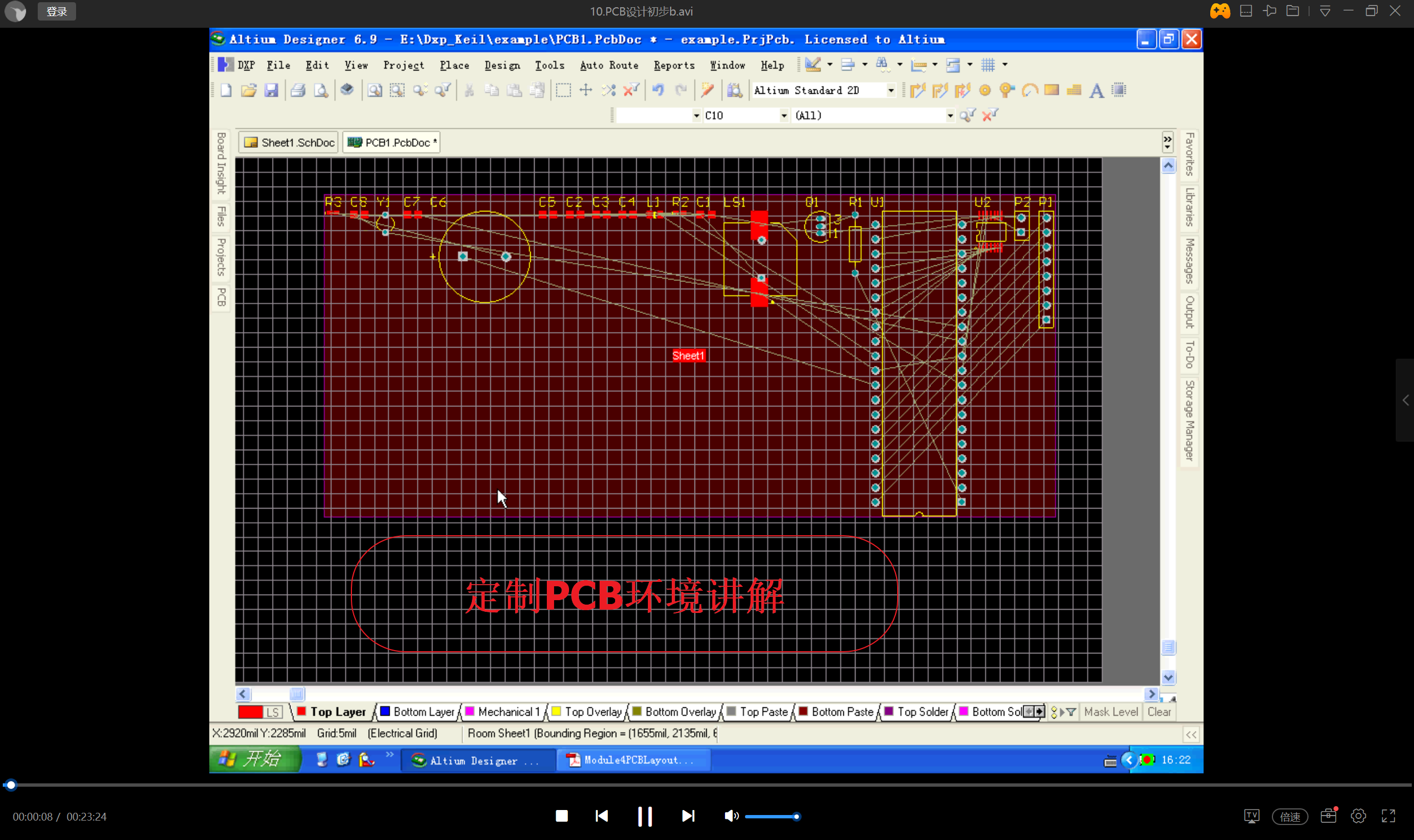Select the Move Selection cross icon
This screenshot has width=1414, height=840.
[x=586, y=90]
